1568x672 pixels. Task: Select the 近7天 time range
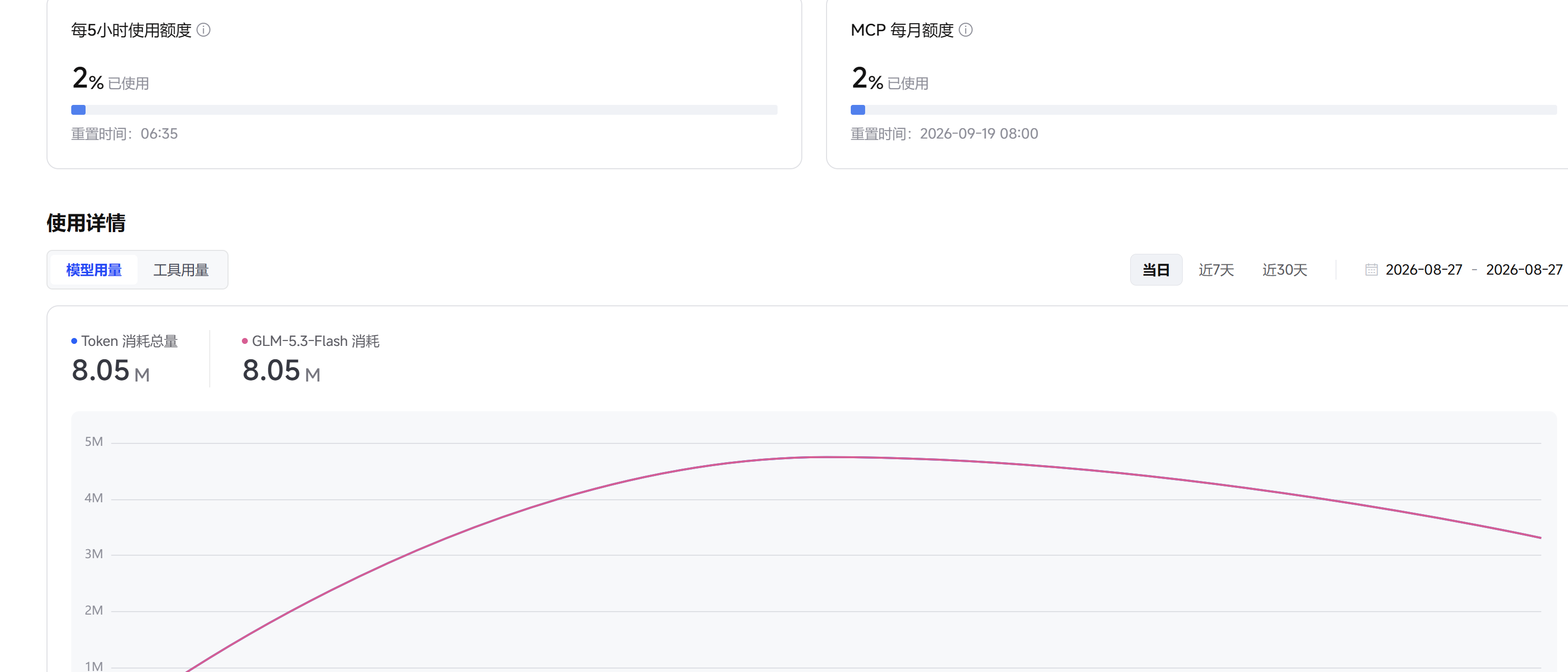[x=1215, y=270]
